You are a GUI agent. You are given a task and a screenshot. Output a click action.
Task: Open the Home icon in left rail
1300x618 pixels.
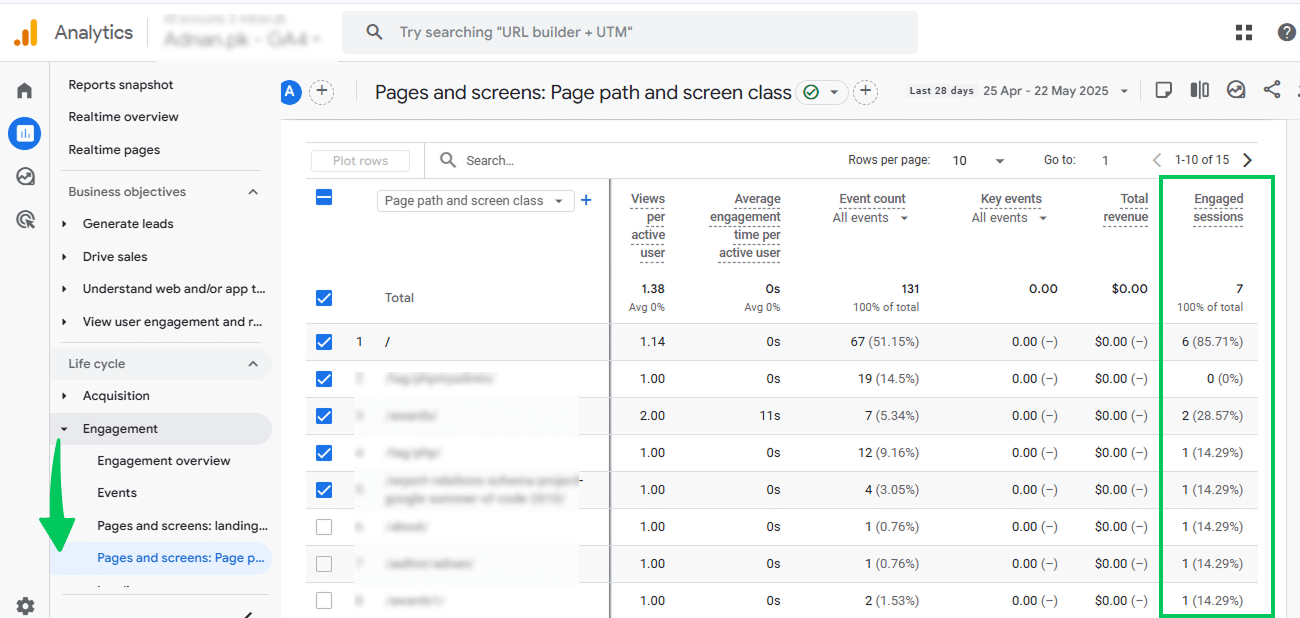(x=24, y=90)
